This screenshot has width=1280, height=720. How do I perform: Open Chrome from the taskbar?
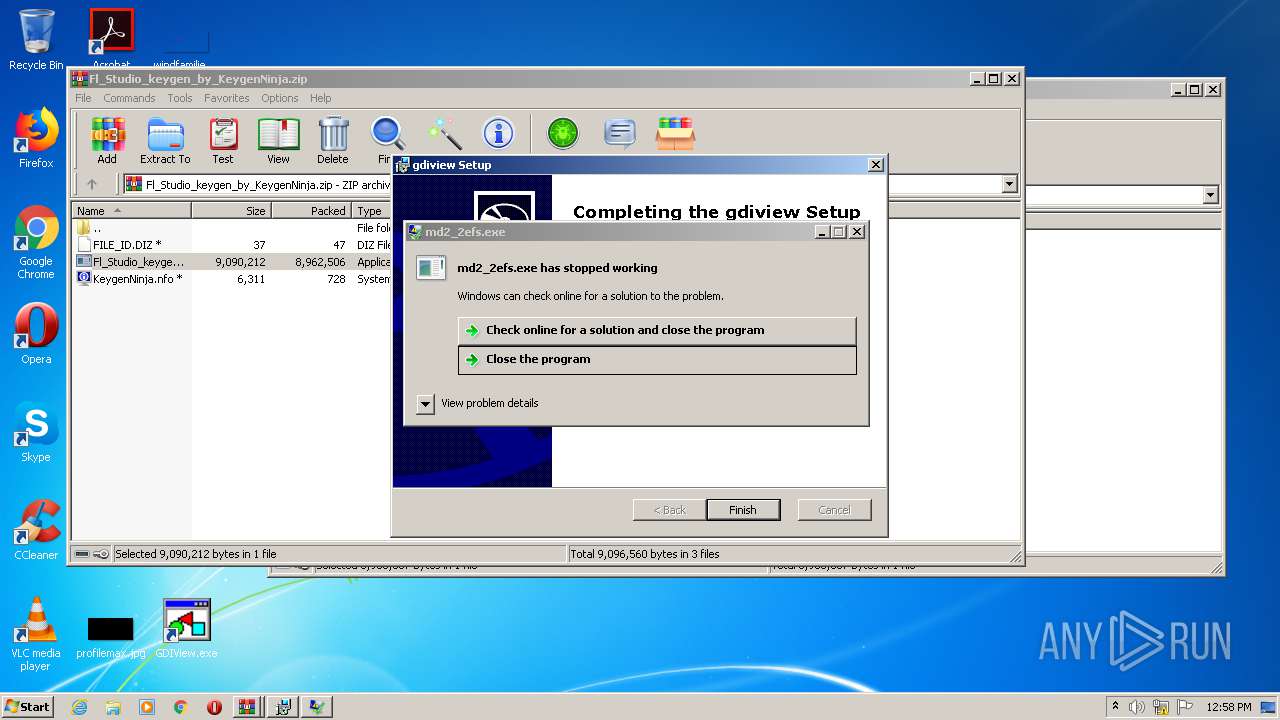tap(181, 707)
